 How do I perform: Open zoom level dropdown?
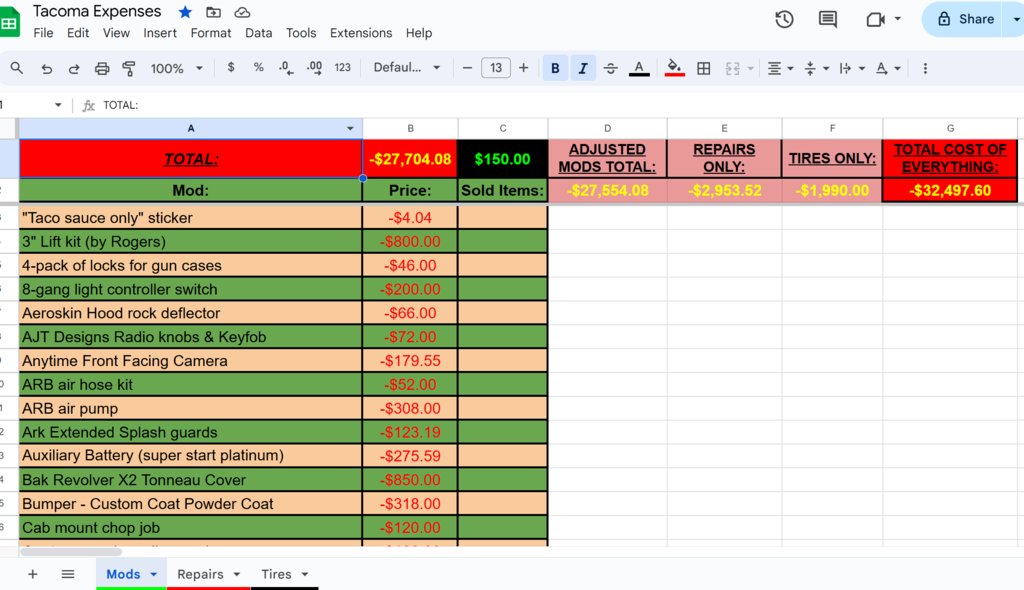pos(176,68)
